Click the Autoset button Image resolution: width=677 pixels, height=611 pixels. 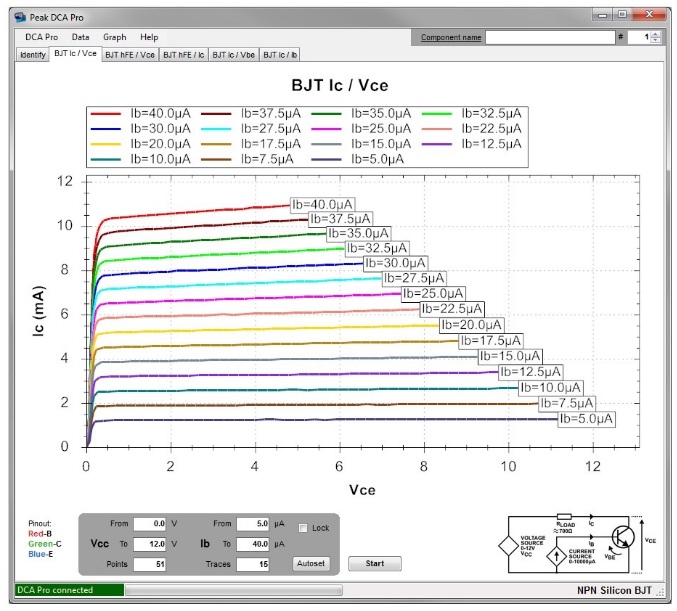pos(309,563)
